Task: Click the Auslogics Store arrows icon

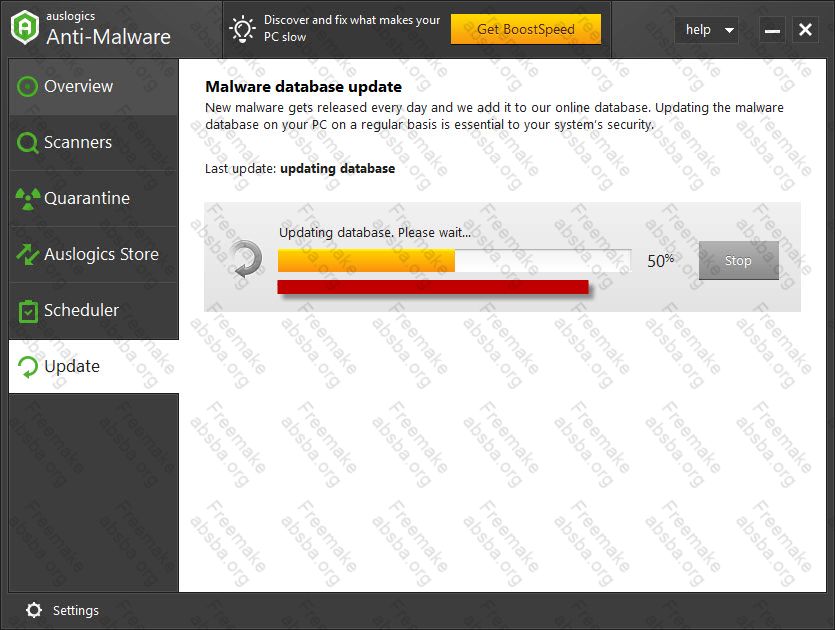Action: 28,254
